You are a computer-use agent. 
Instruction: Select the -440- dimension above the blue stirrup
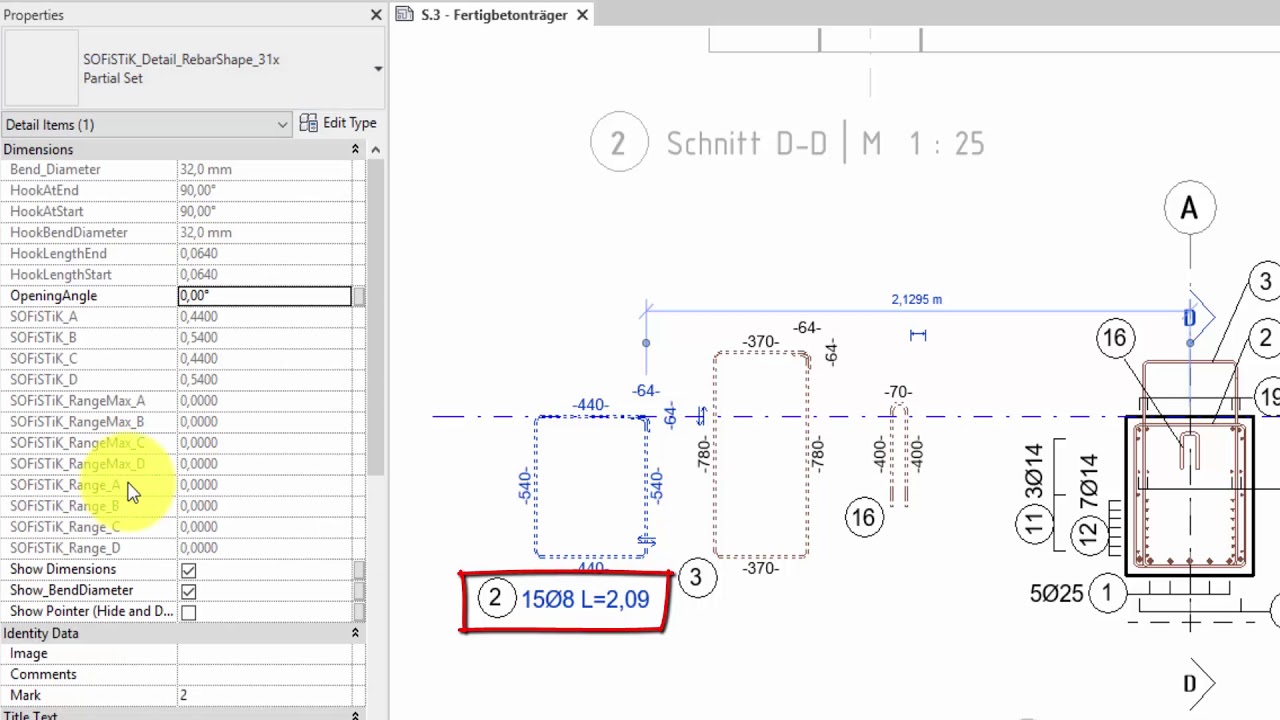click(590, 406)
